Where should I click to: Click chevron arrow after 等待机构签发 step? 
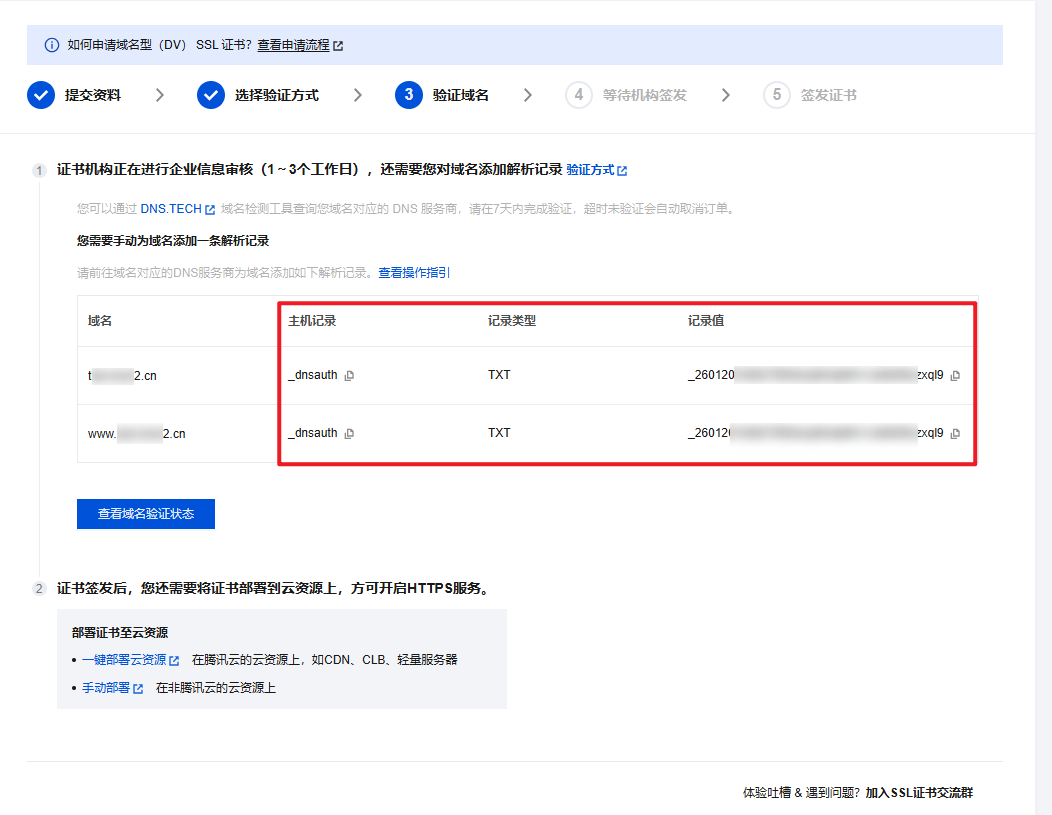coord(725,95)
